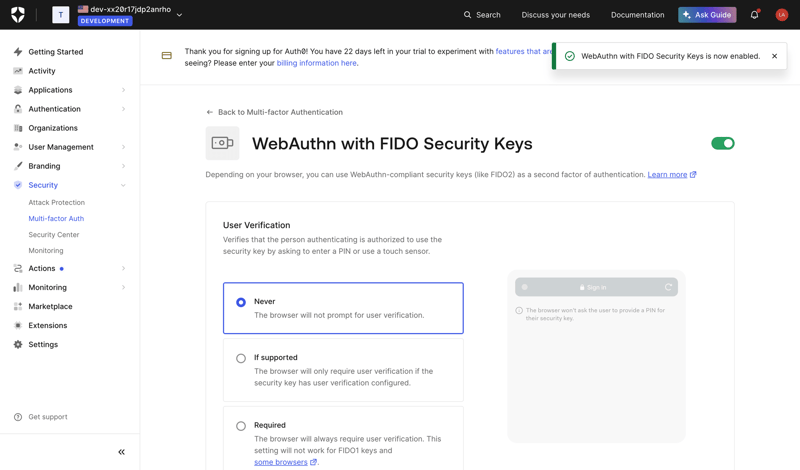Click the Search magnifier icon
Image resolution: width=800 pixels, height=470 pixels.
(x=467, y=15)
